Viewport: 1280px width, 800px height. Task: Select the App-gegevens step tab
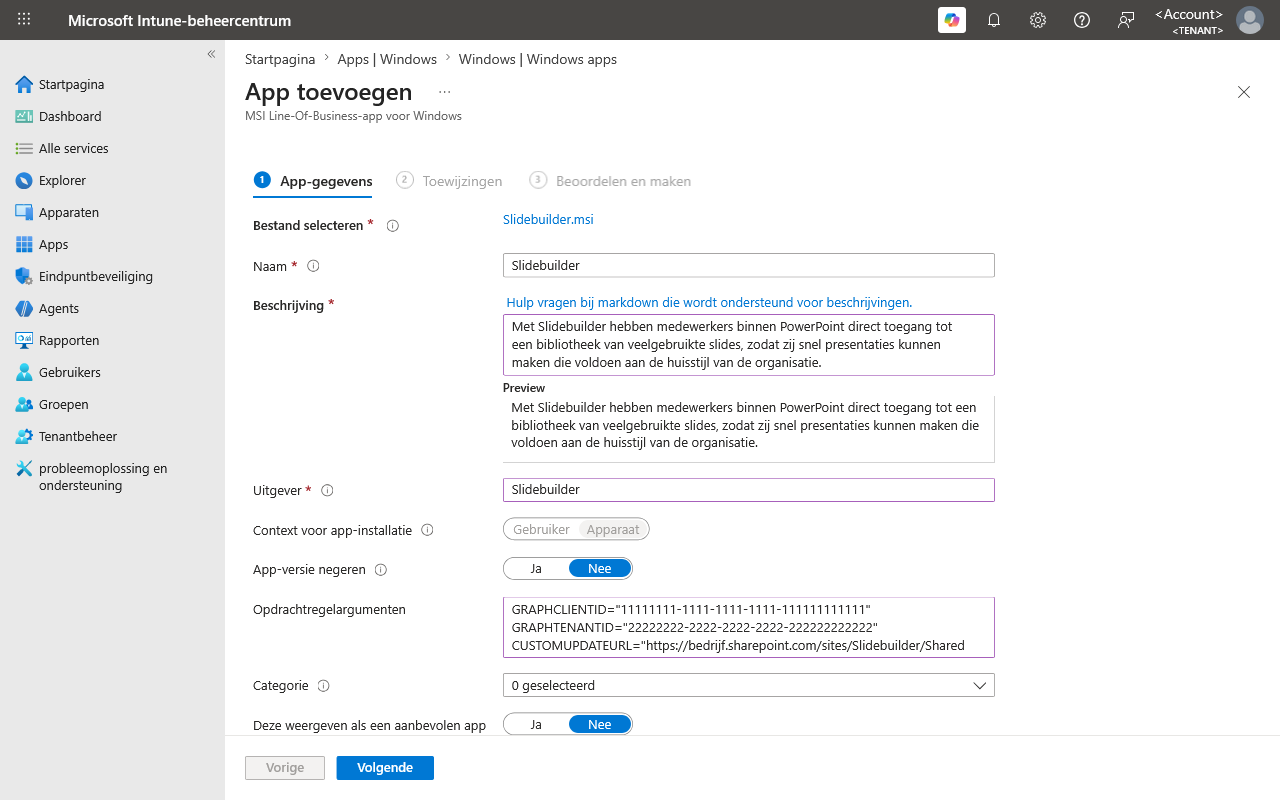point(313,181)
